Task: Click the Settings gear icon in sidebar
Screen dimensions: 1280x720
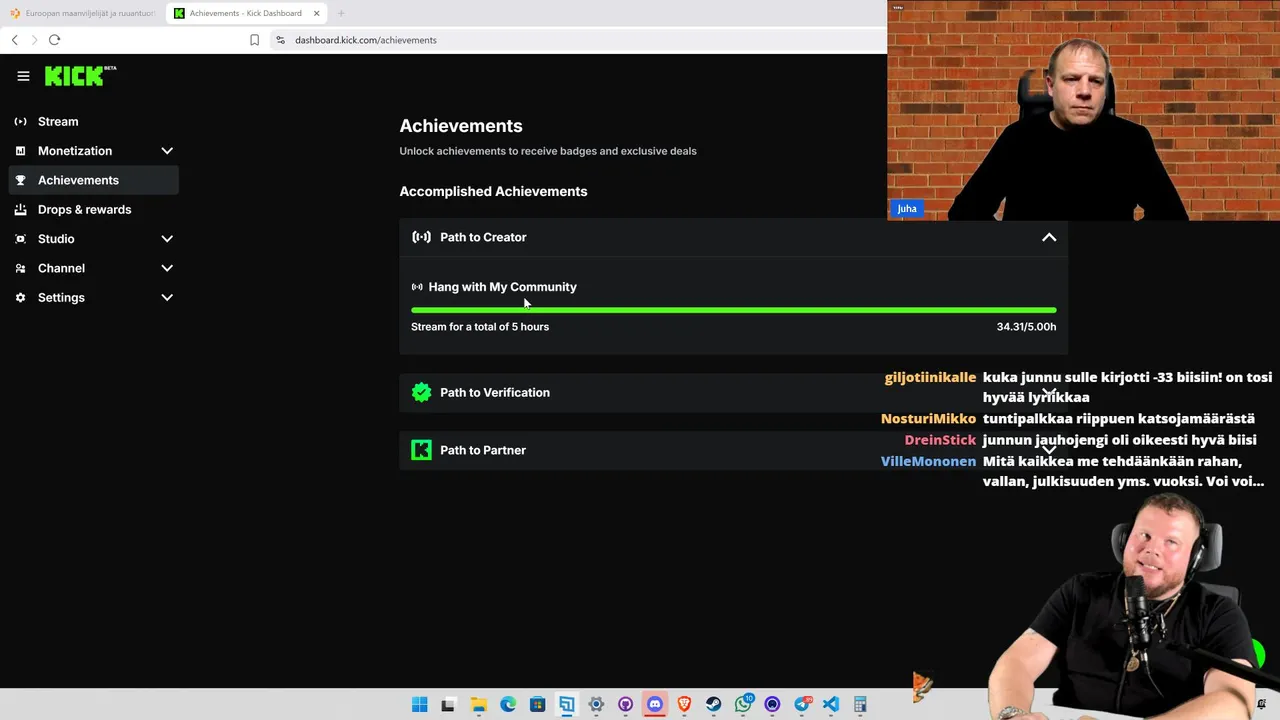Action: pos(20,298)
